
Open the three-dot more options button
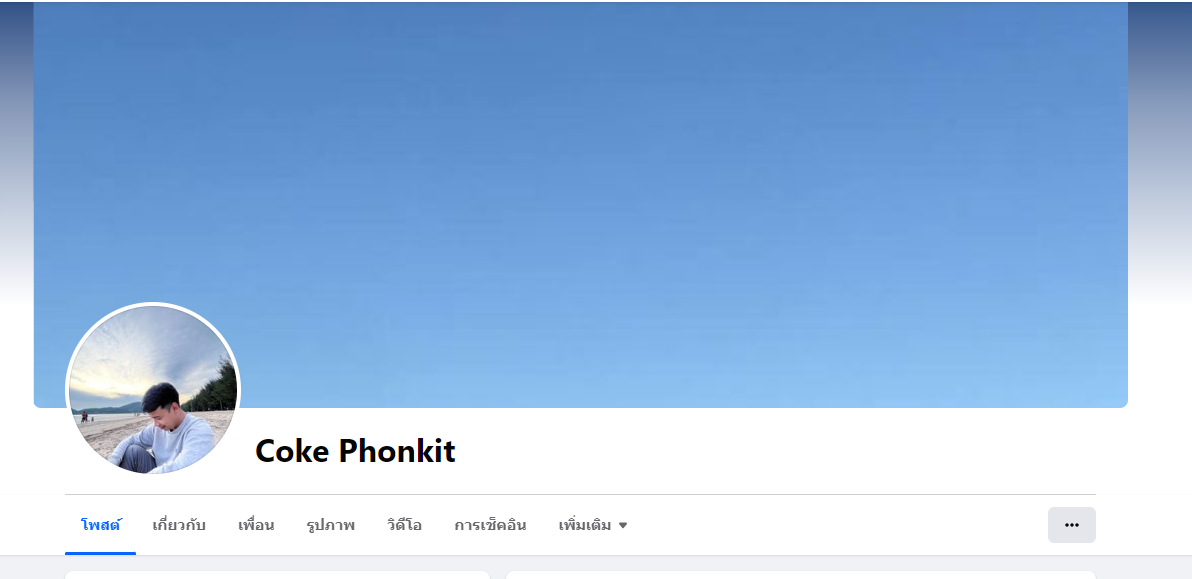[x=1071, y=525]
